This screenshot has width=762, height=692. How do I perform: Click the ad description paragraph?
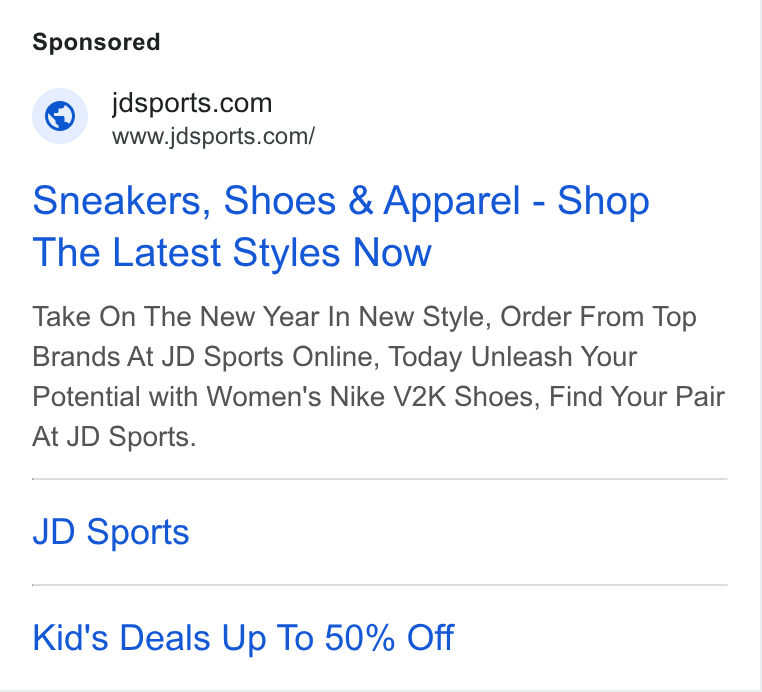(x=379, y=377)
